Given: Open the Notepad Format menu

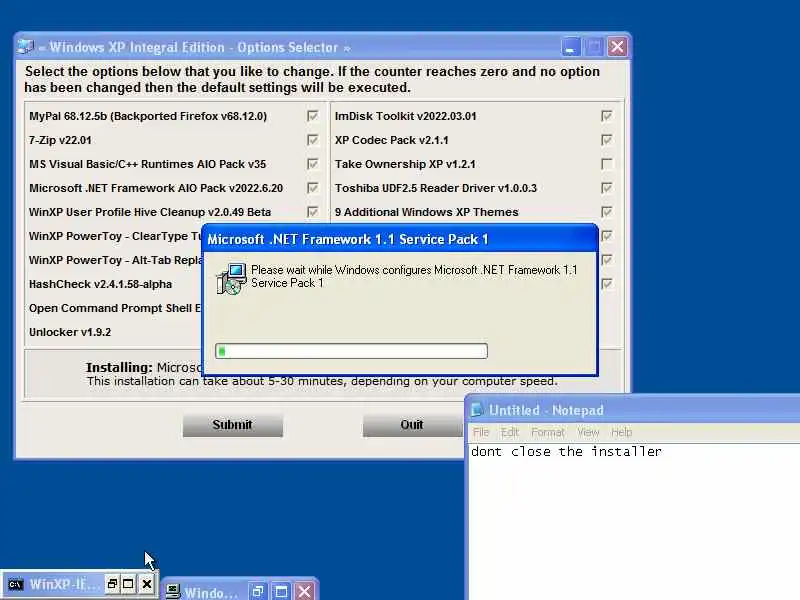Looking at the screenshot, I should [x=548, y=432].
